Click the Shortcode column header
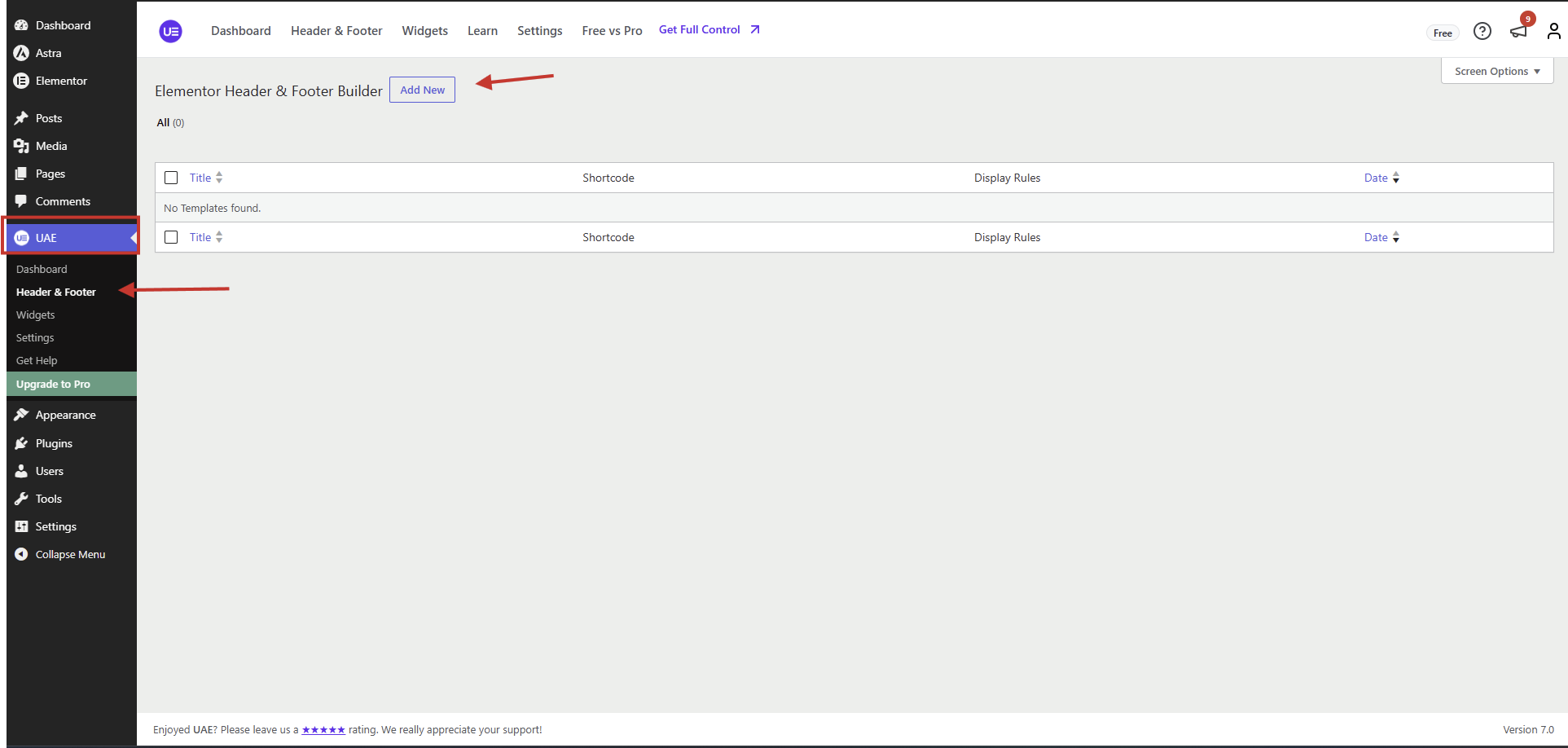 coord(608,178)
